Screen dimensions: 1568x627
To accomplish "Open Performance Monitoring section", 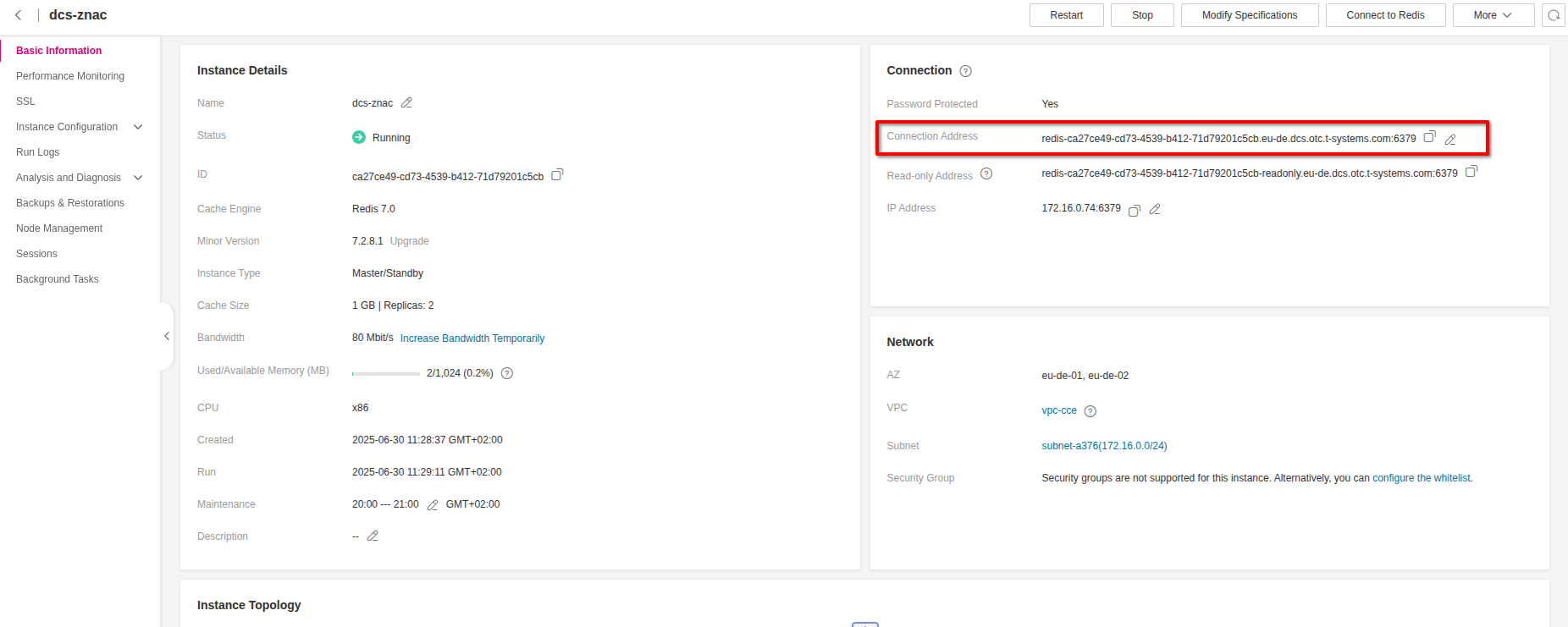I will (70, 76).
